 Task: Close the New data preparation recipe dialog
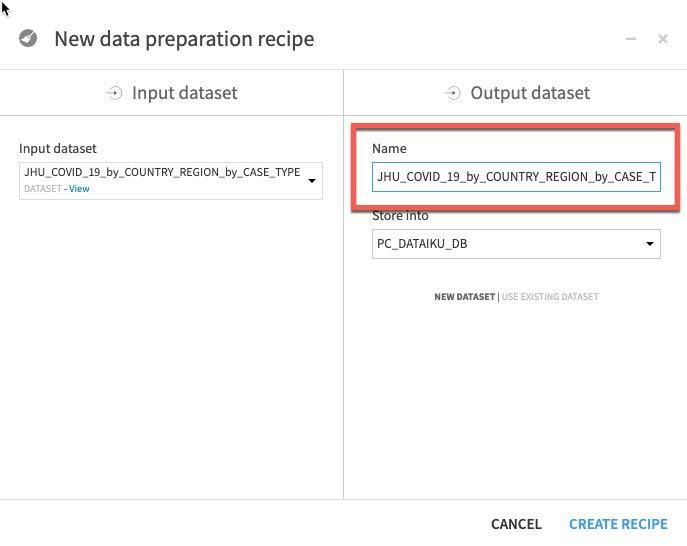663,39
